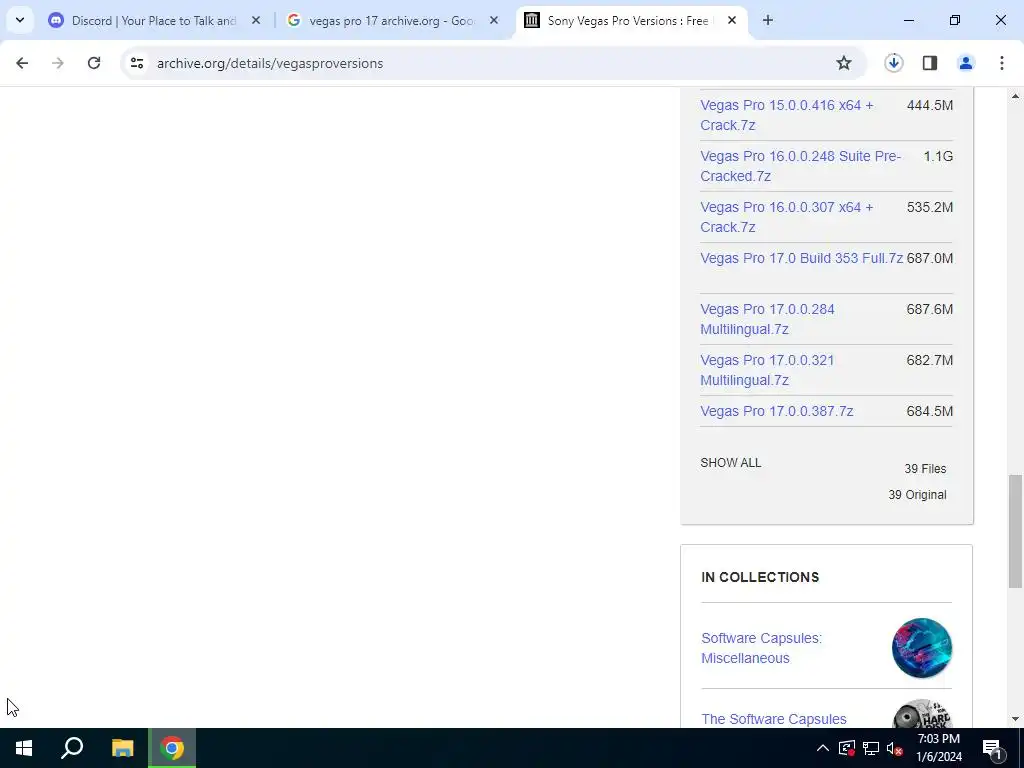This screenshot has width=1024, height=768.
Task: Click the IN COLLECTIONS heading
Action: point(760,577)
